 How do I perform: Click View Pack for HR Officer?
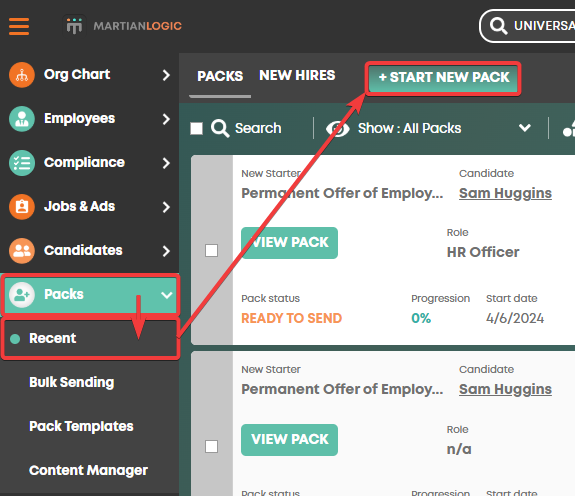point(289,243)
